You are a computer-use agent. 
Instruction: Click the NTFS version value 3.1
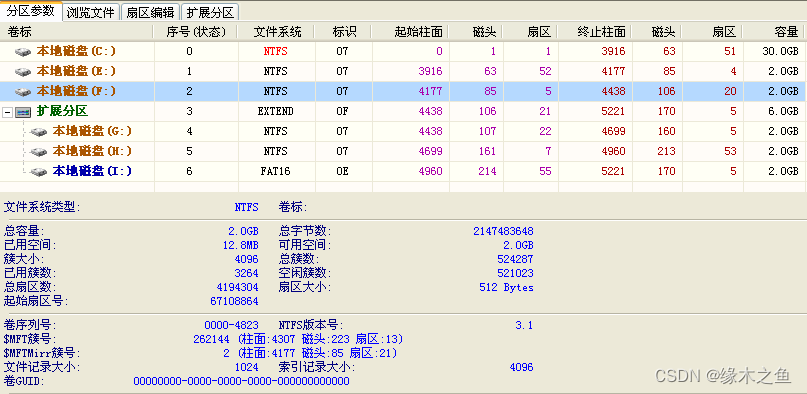(x=524, y=325)
